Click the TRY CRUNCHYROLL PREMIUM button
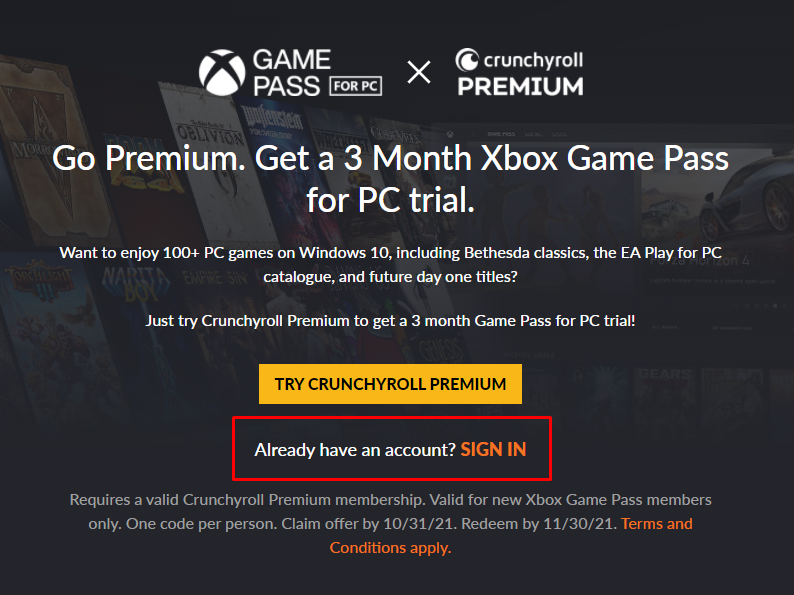Image resolution: width=794 pixels, height=595 pixels. (390, 384)
